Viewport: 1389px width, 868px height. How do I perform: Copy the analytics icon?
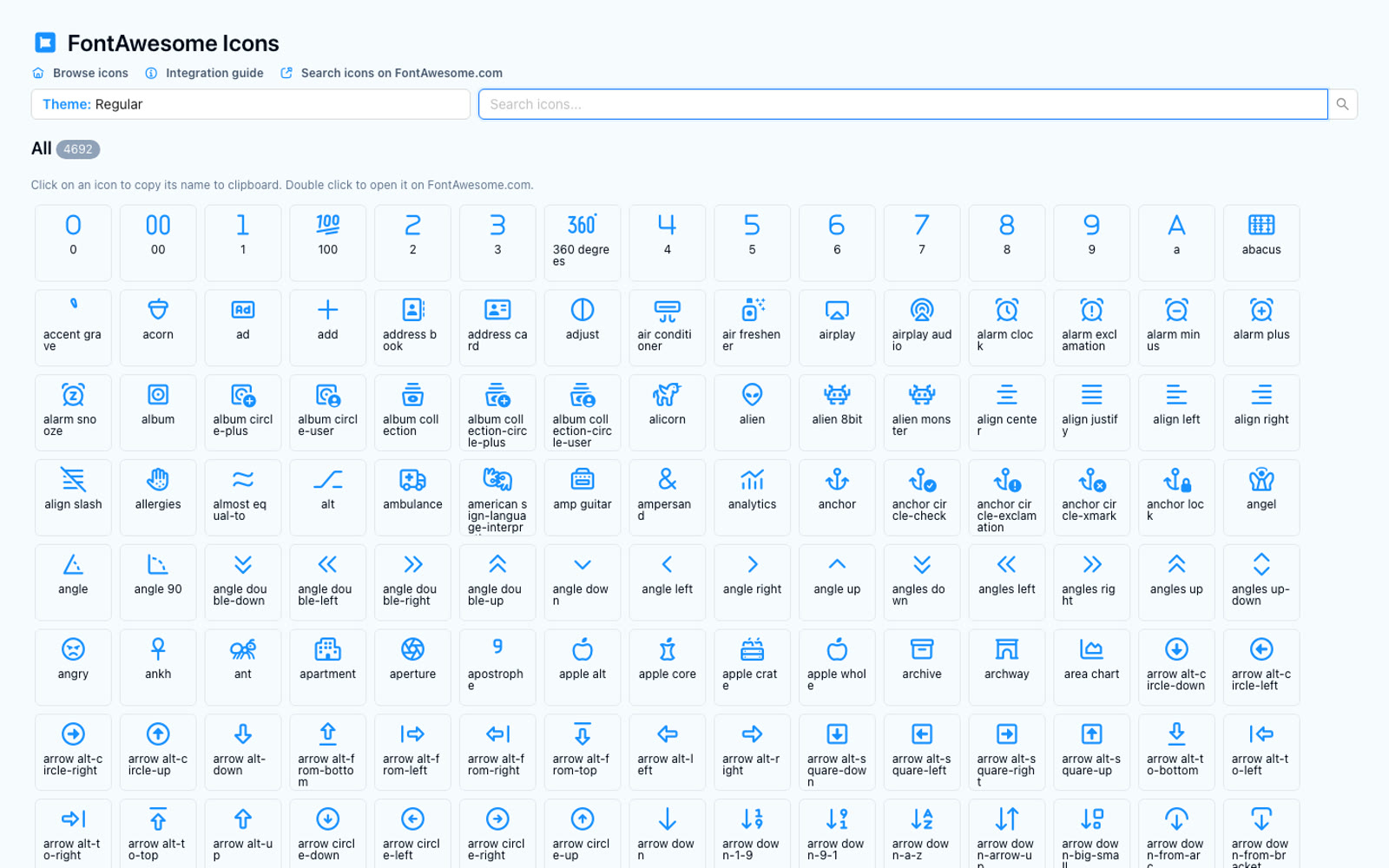click(x=752, y=497)
